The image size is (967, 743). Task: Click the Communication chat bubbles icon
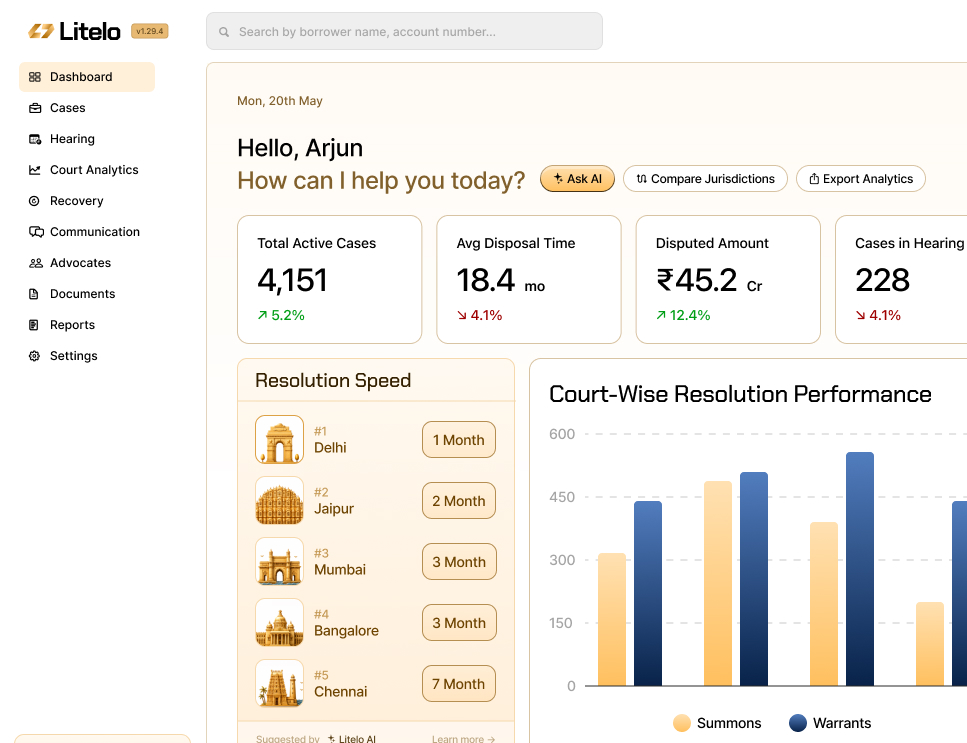pos(36,232)
